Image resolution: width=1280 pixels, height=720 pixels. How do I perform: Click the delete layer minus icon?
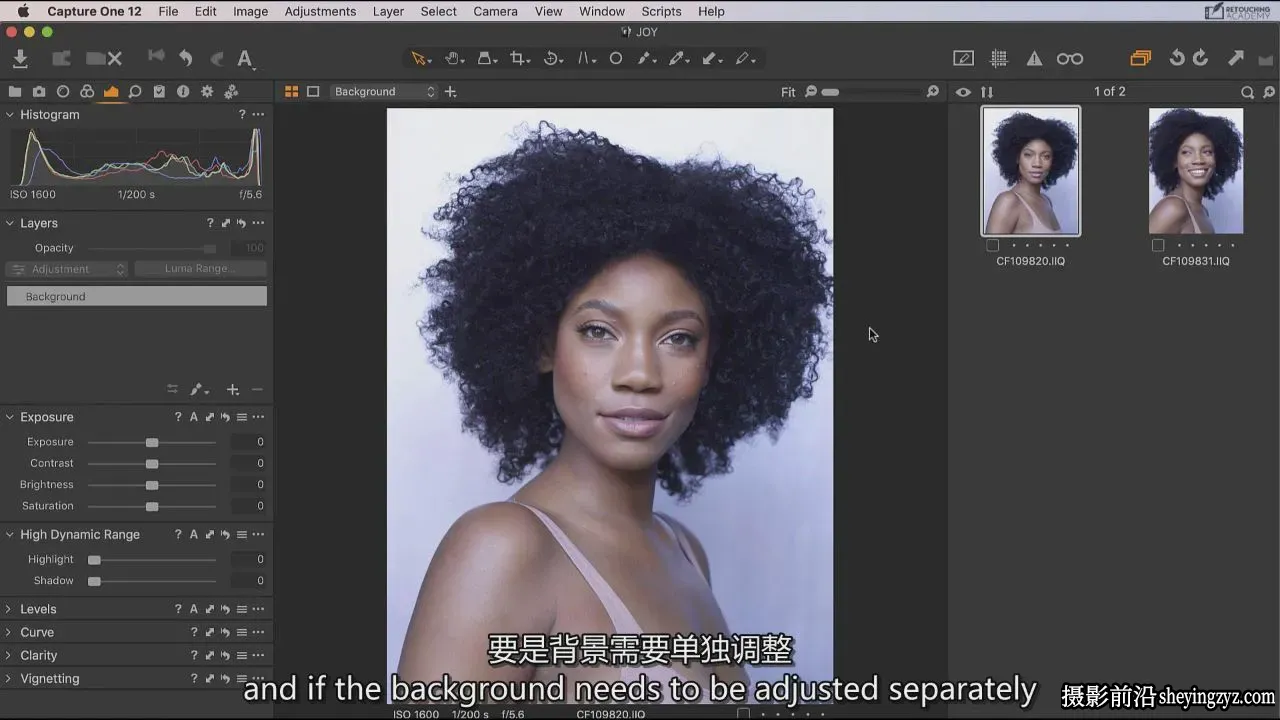[257, 390]
